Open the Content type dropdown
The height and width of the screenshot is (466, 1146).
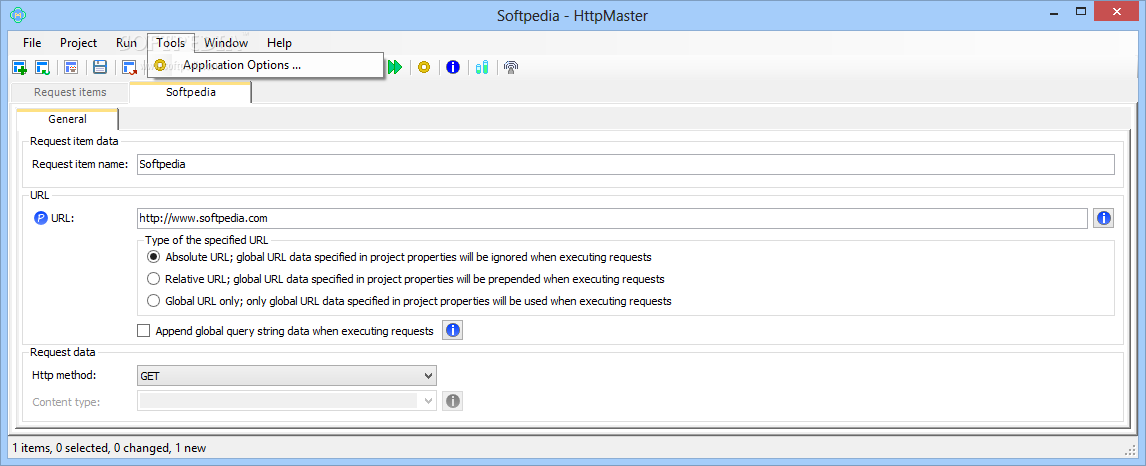[287, 400]
